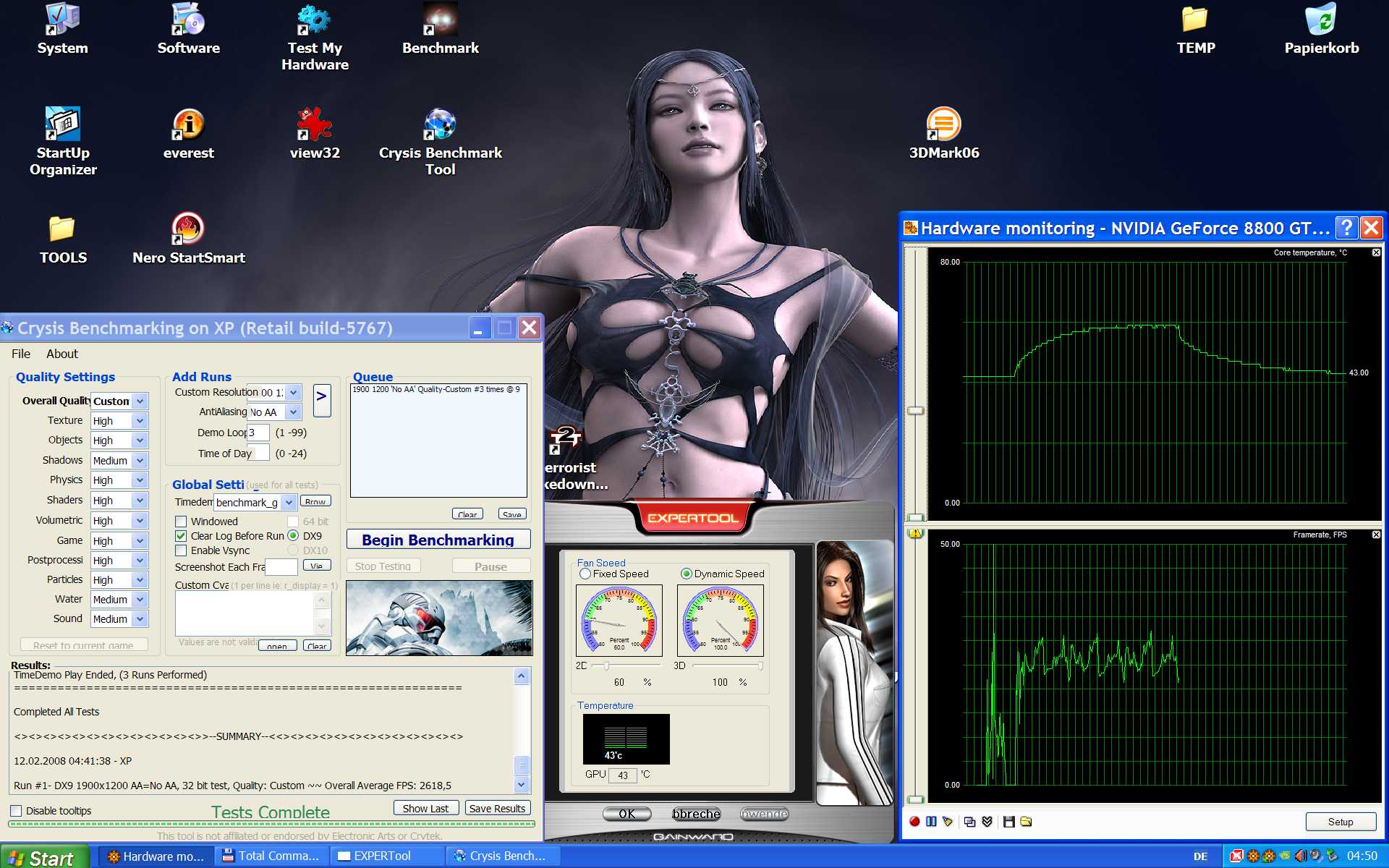Enable the Windowed checkbox

click(182, 522)
